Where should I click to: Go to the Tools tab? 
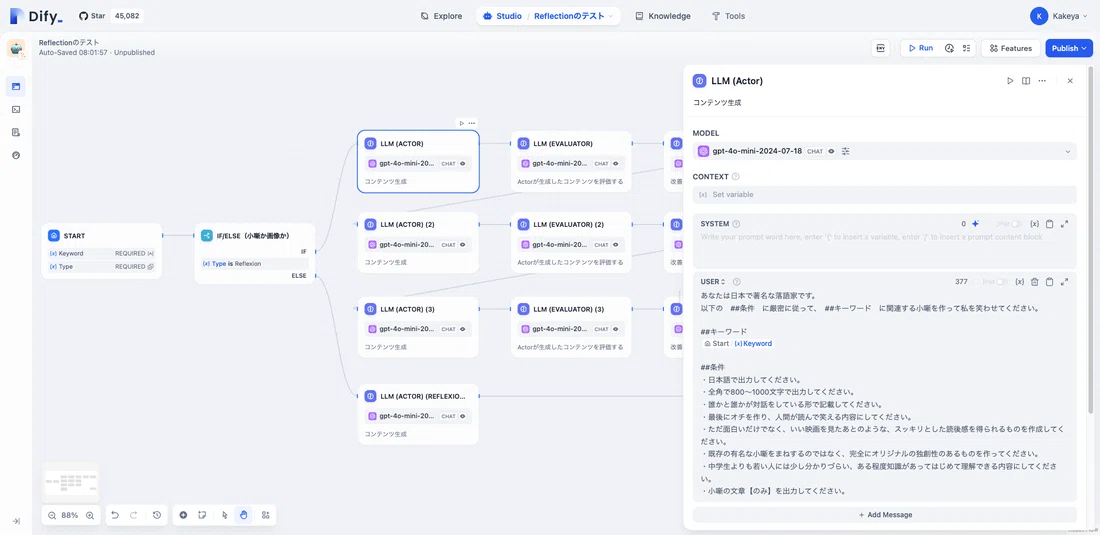click(x=728, y=15)
